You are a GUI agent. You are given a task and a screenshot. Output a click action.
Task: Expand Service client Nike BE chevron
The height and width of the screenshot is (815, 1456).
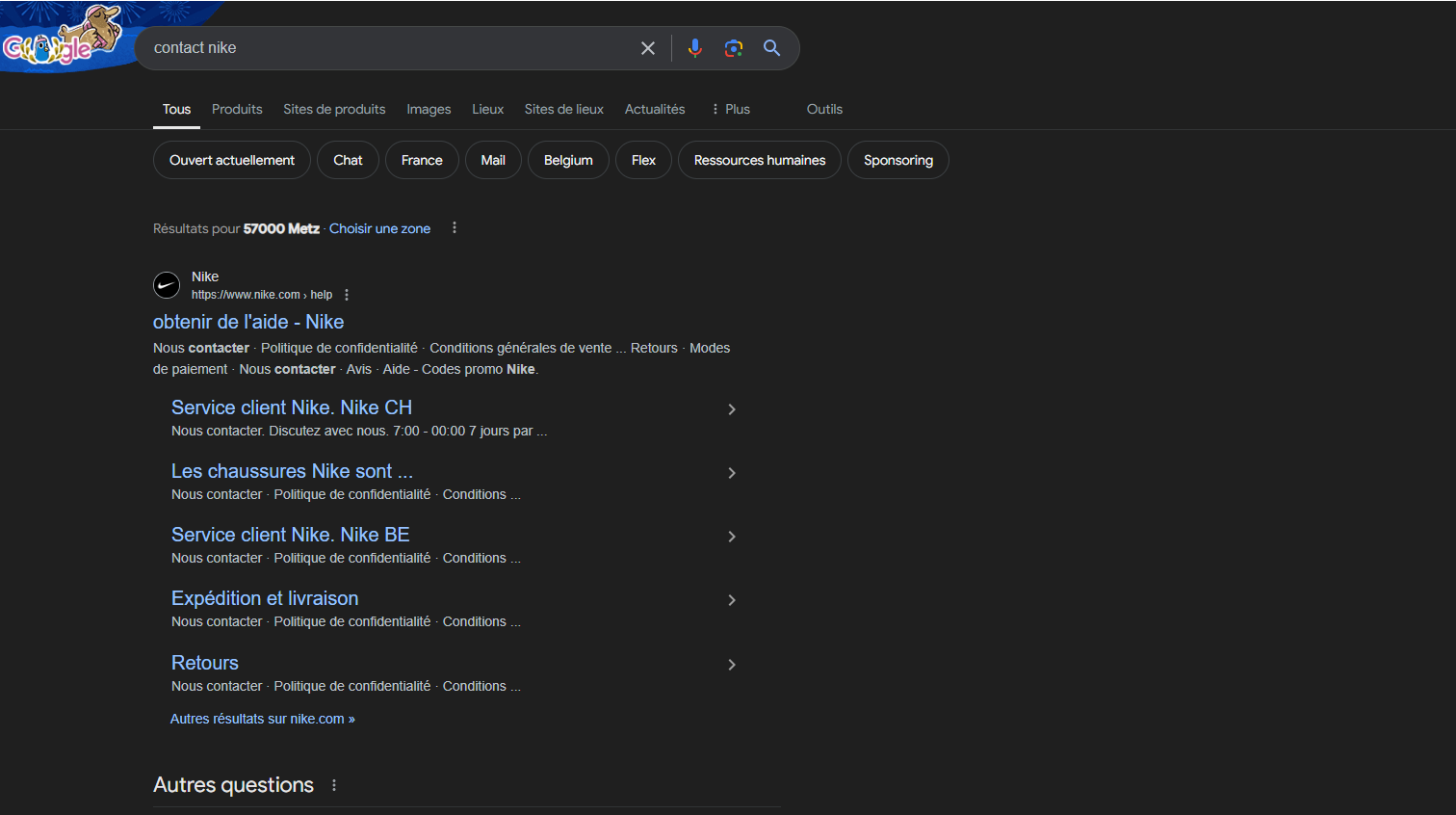[732, 537]
